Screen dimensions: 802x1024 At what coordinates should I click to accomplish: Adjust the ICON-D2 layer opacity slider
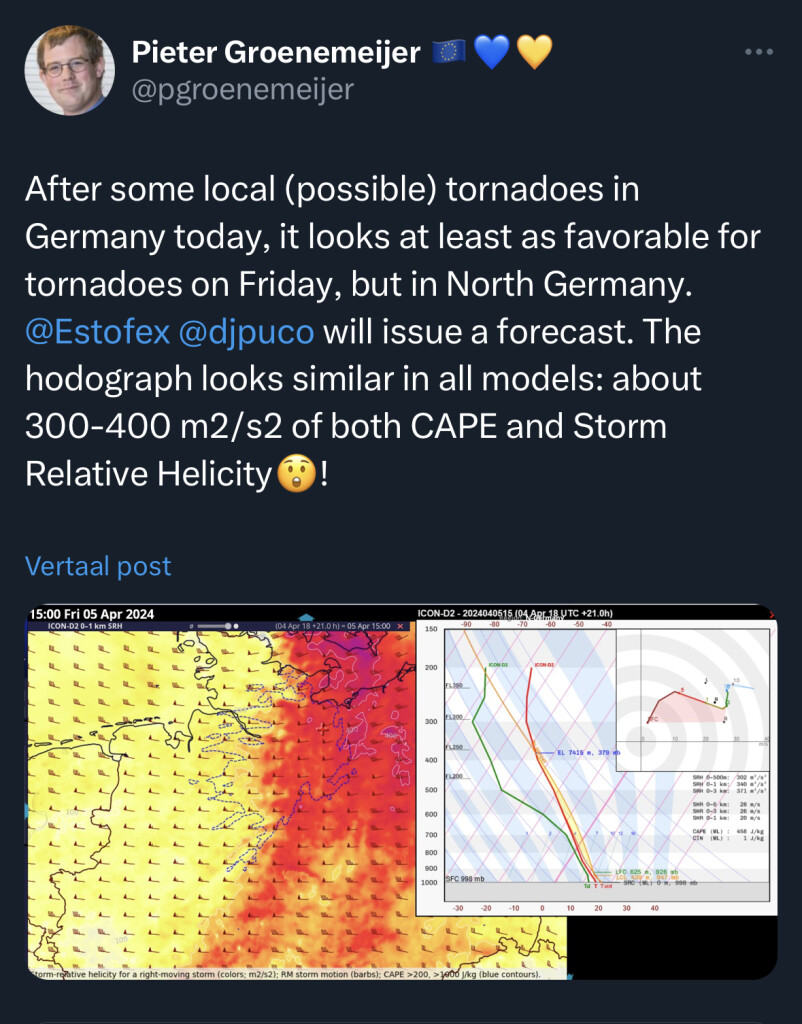pos(217,626)
